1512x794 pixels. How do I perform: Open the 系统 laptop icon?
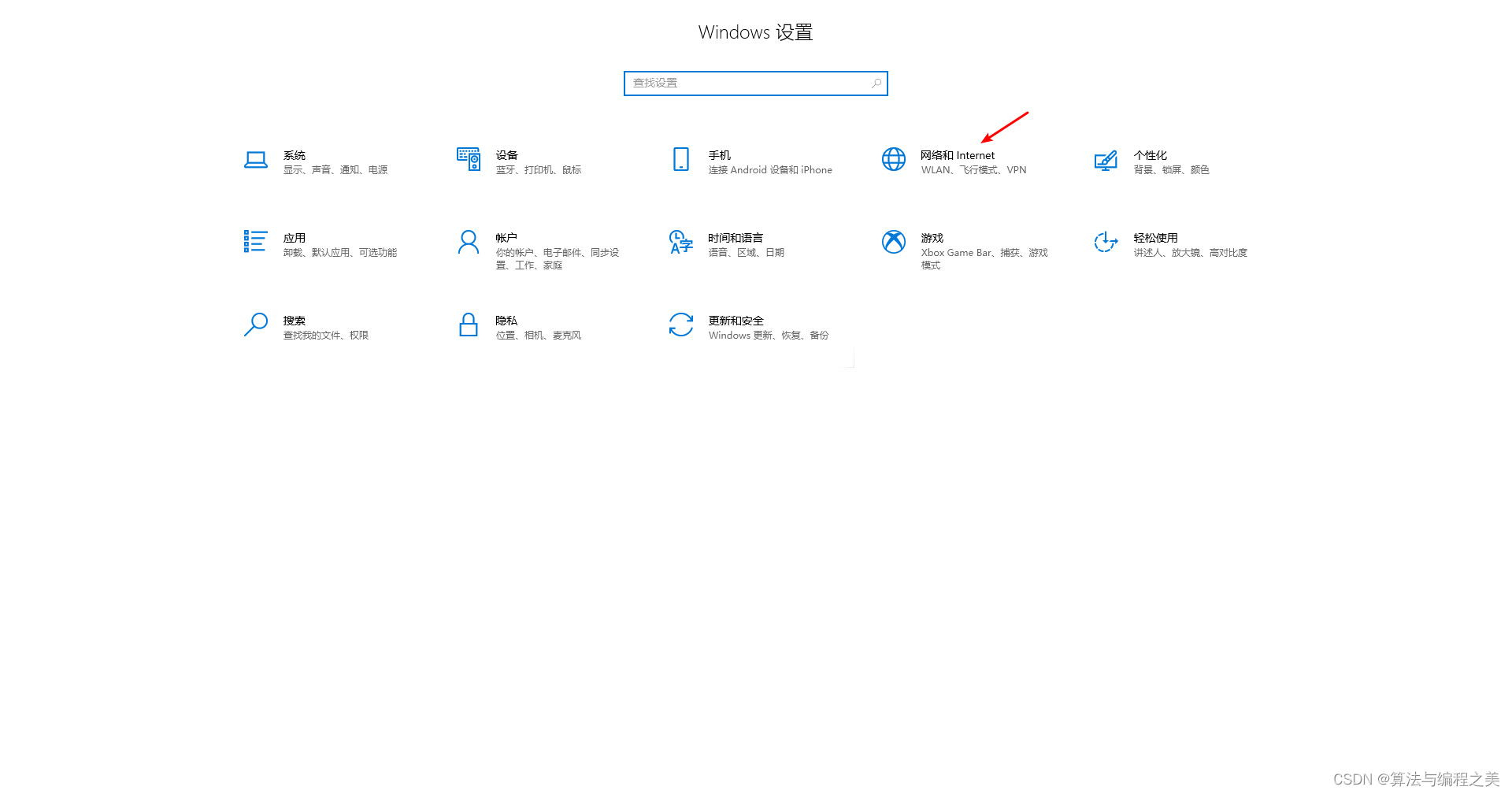(x=256, y=160)
